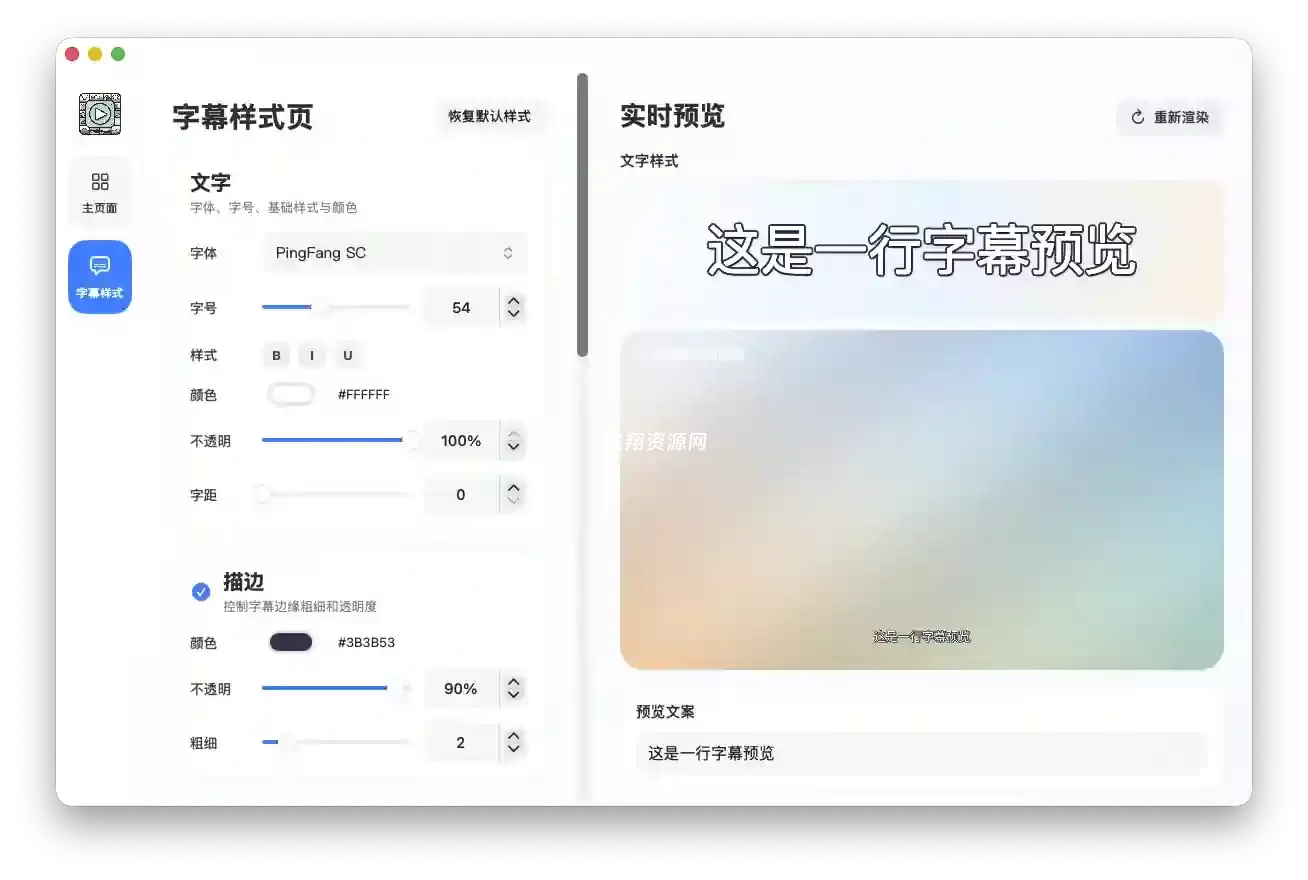Image resolution: width=1308 pixels, height=880 pixels.
Task: Adjust the 粗细 slider
Action: point(336,742)
